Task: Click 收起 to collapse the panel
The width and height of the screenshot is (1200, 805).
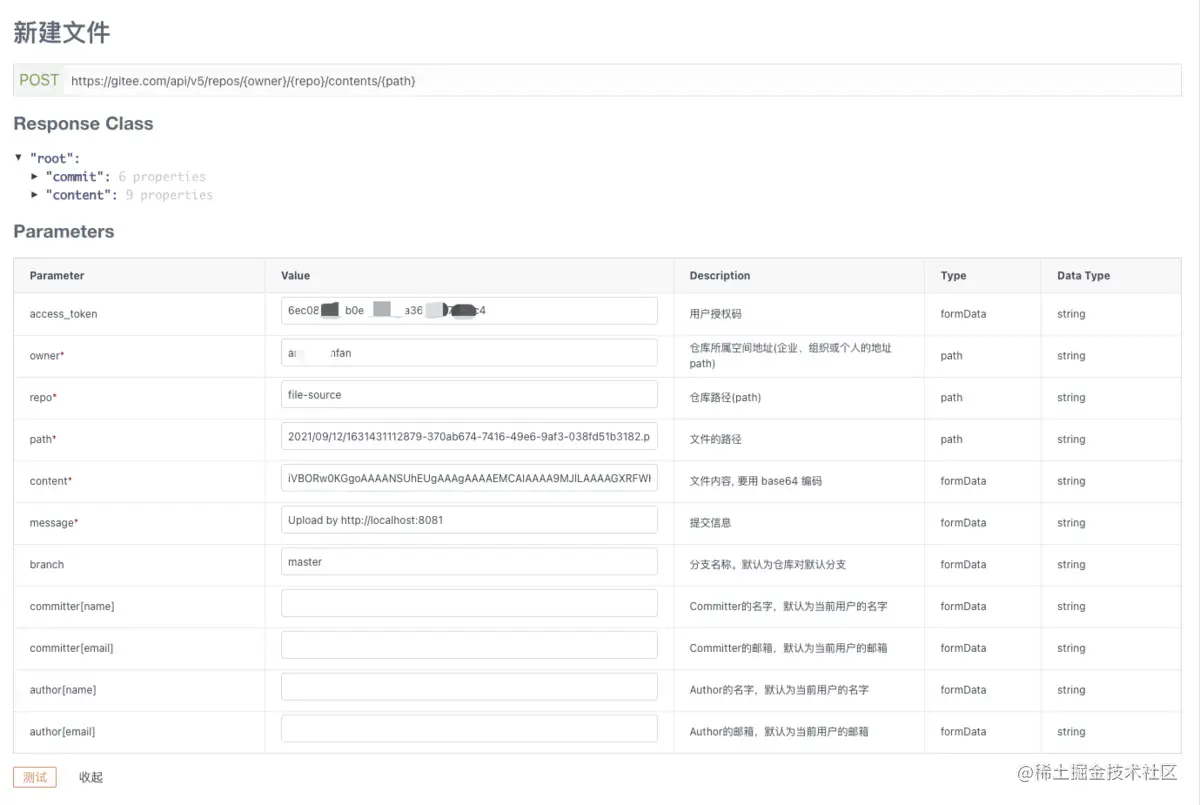Action: click(x=91, y=777)
